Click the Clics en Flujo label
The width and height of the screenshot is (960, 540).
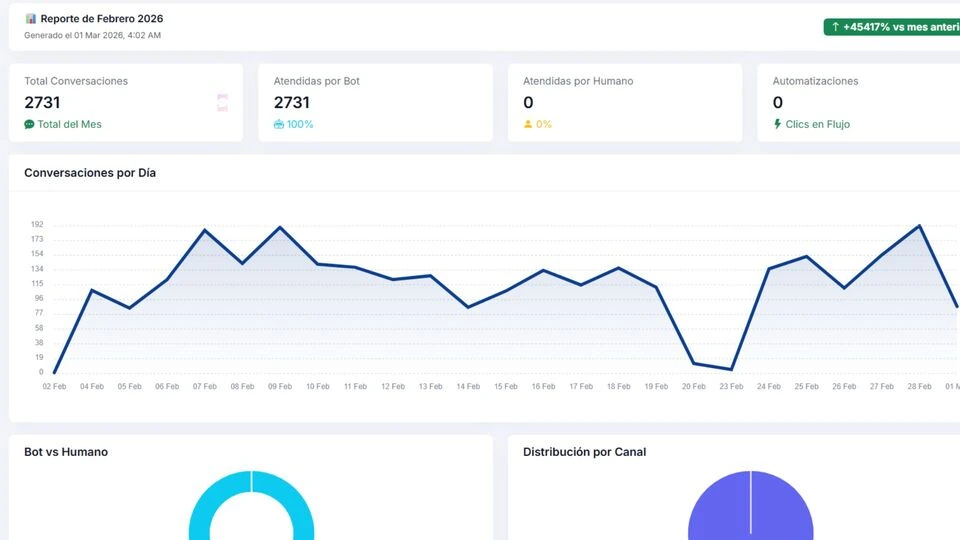coord(817,125)
